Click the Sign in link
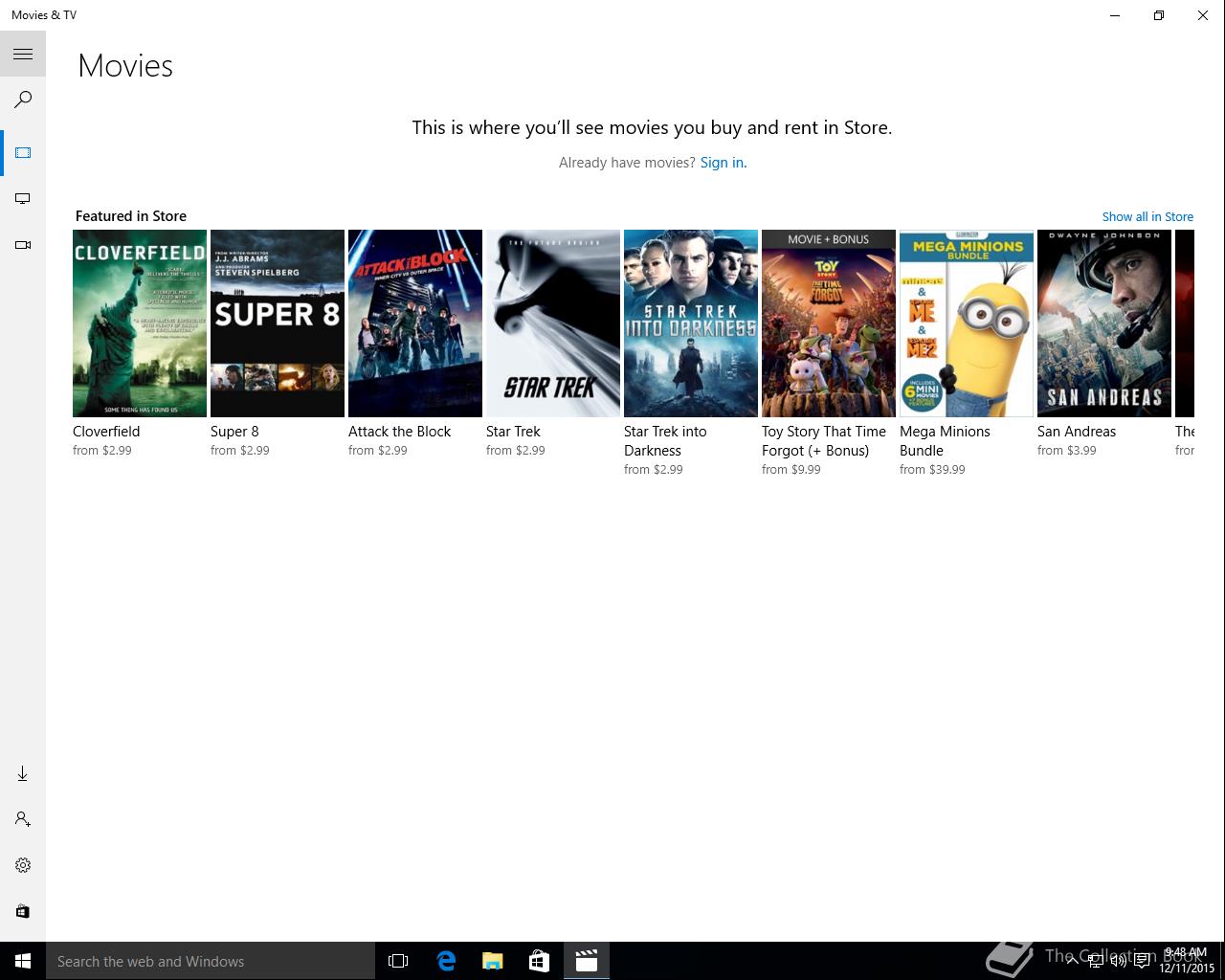Image resolution: width=1225 pixels, height=980 pixels. tap(723, 163)
